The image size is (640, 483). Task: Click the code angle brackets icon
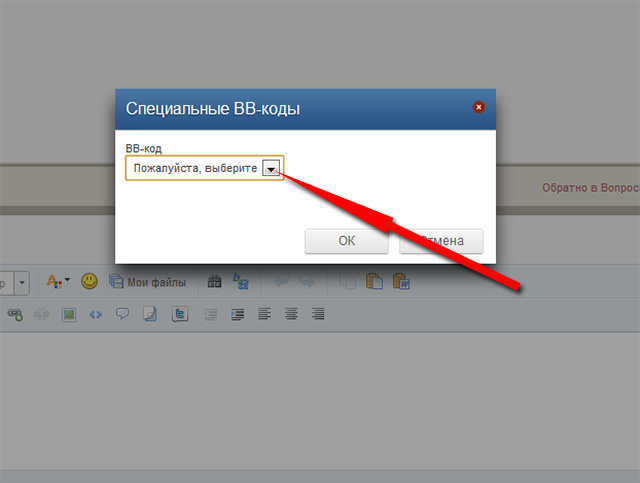96,314
